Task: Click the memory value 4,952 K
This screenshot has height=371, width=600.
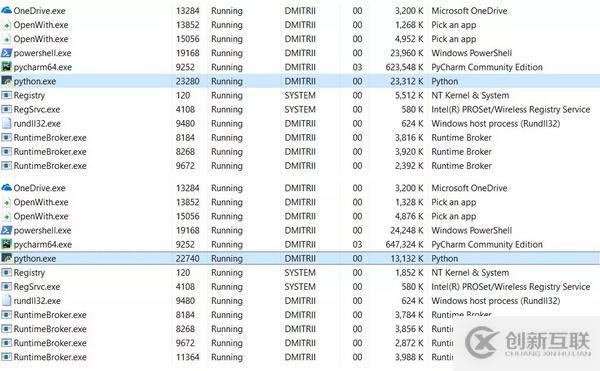Action: point(409,39)
